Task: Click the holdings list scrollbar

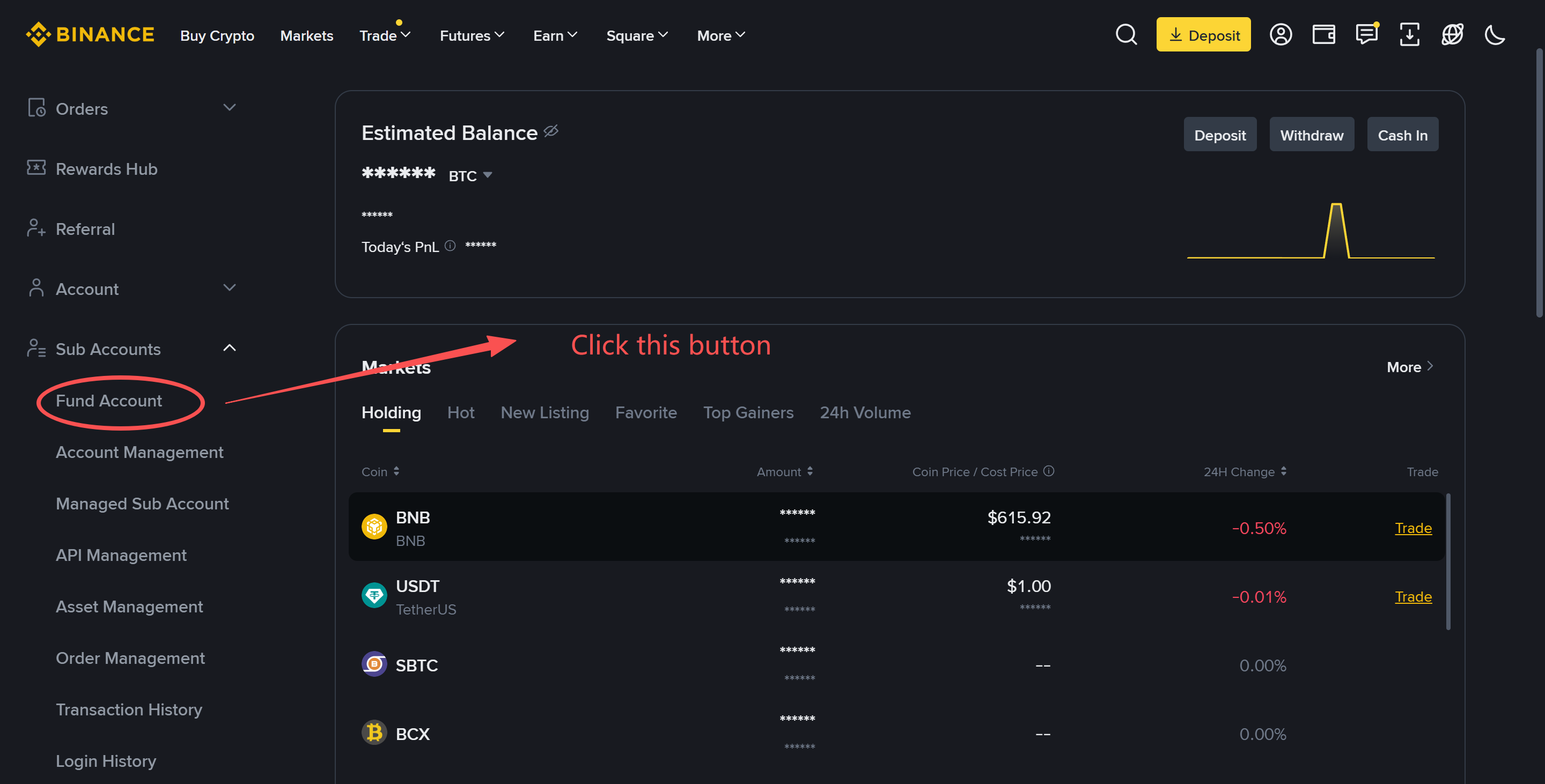Action: click(x=1448, y=561)
